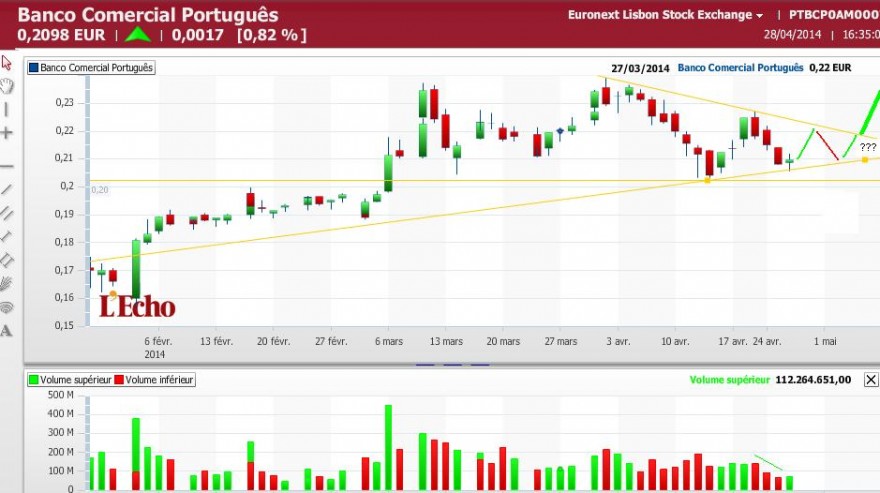Click the 6 févr. 2014 axis label

(x=158, y=347)
